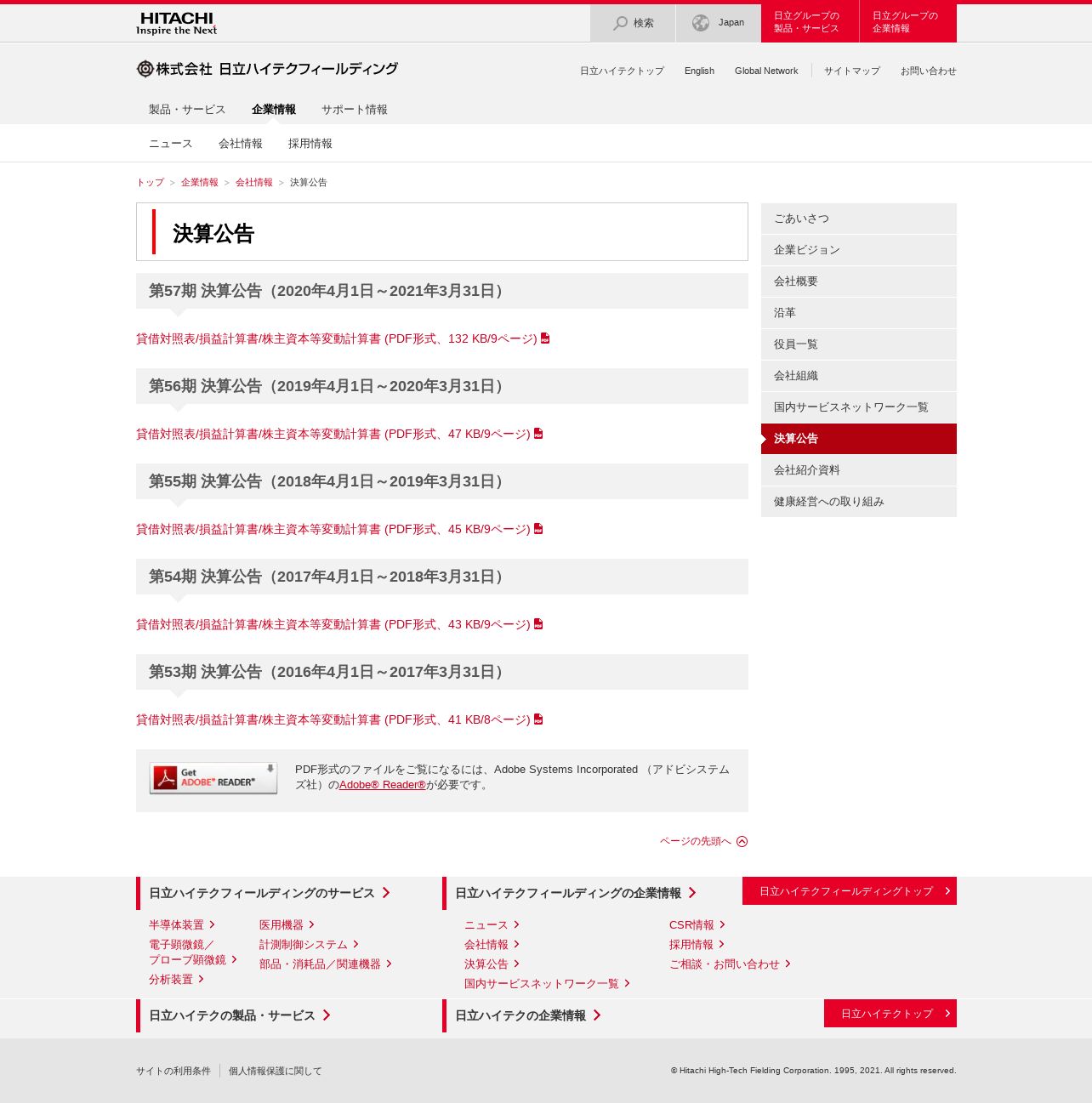The image size is (1092, 1103).
Task: Open 企業ビジョン in side menu
Action: tap(859, 250)
